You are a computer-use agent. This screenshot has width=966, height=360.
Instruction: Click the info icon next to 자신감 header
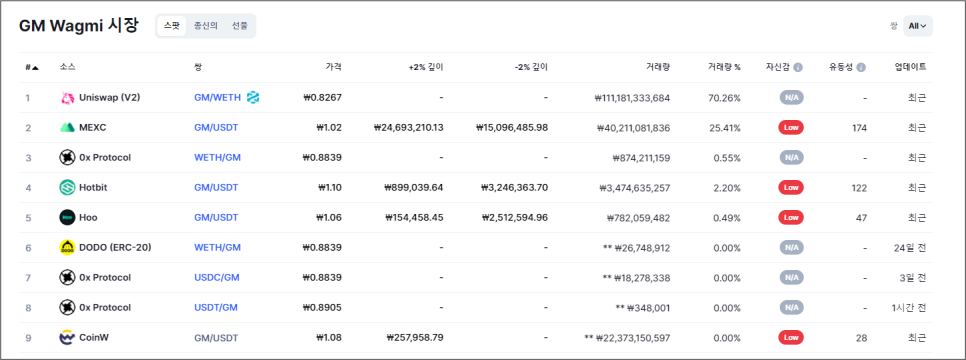[798, 67]
